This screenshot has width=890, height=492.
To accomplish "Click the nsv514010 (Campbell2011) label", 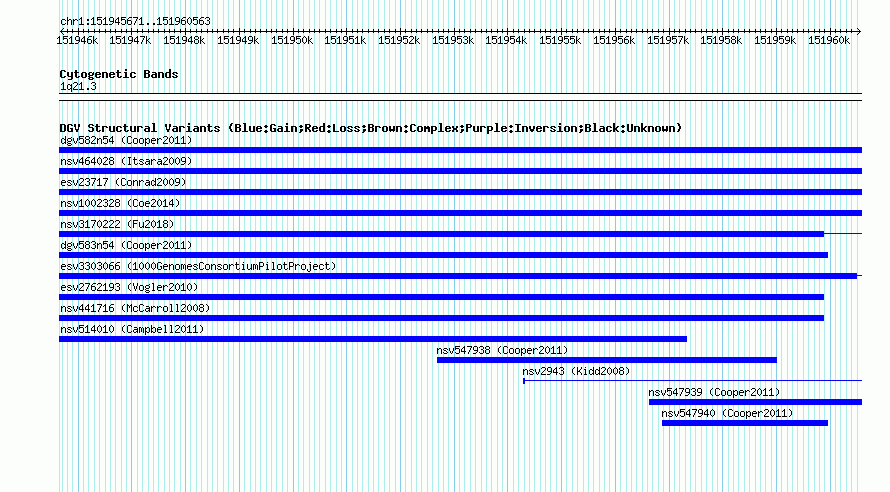I will [x=132, y=329].
